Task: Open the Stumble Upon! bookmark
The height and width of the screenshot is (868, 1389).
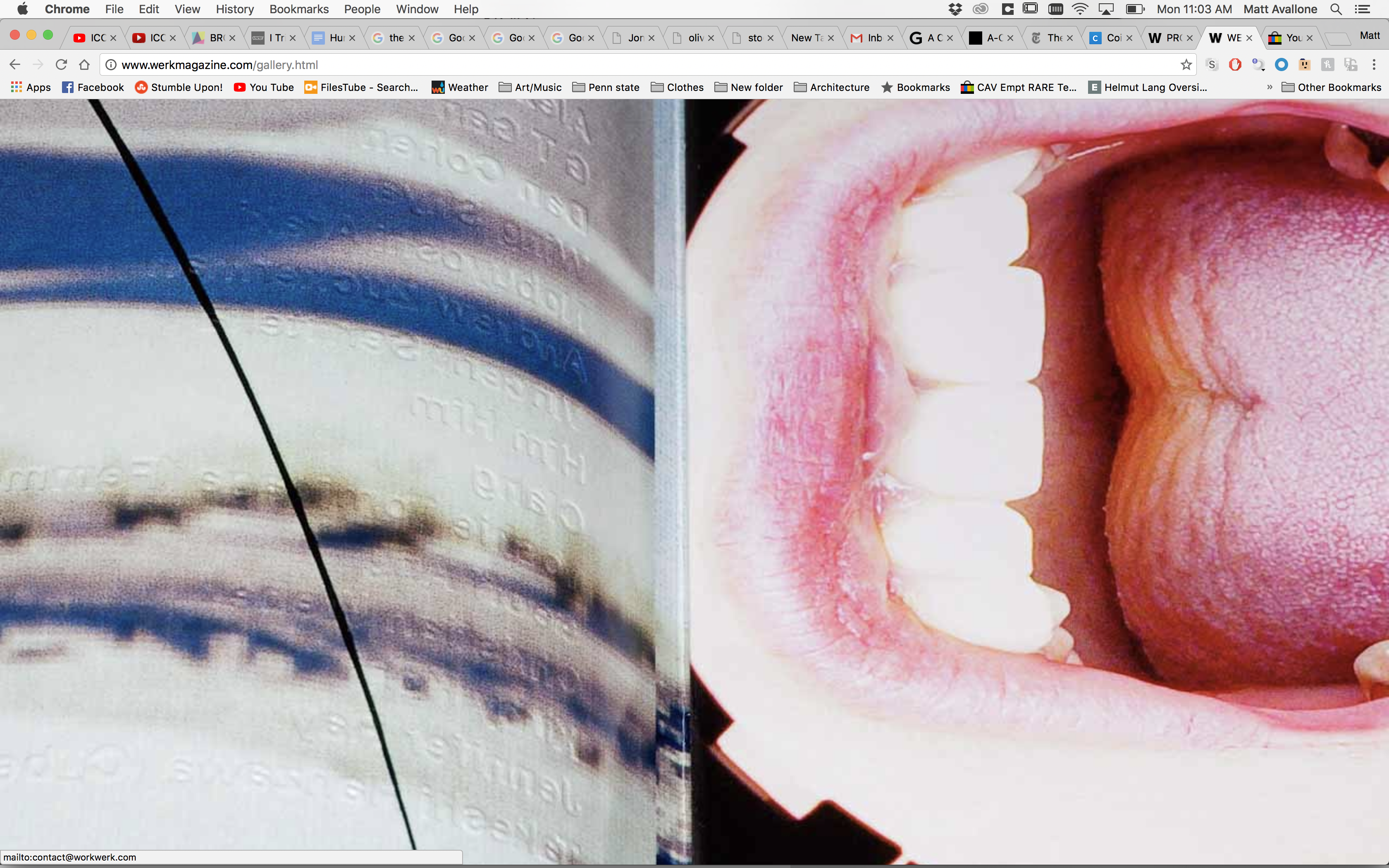Action: [179, 87]
